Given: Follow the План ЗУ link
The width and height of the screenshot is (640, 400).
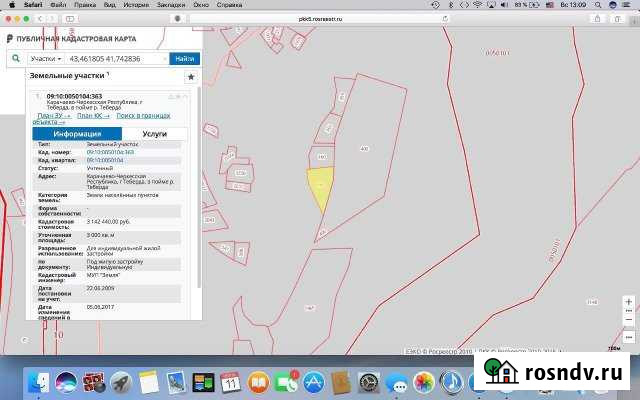Looking at the screenshot, I should click(x=50, y=117).
